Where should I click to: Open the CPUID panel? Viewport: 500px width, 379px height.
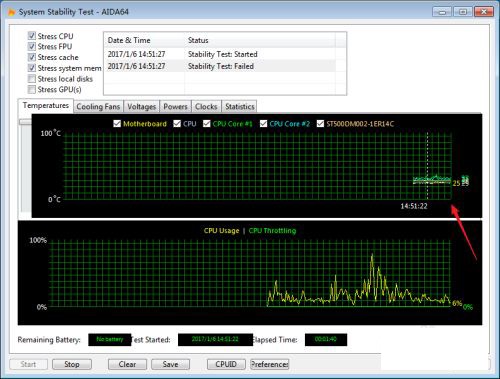[x=226, y=364]
